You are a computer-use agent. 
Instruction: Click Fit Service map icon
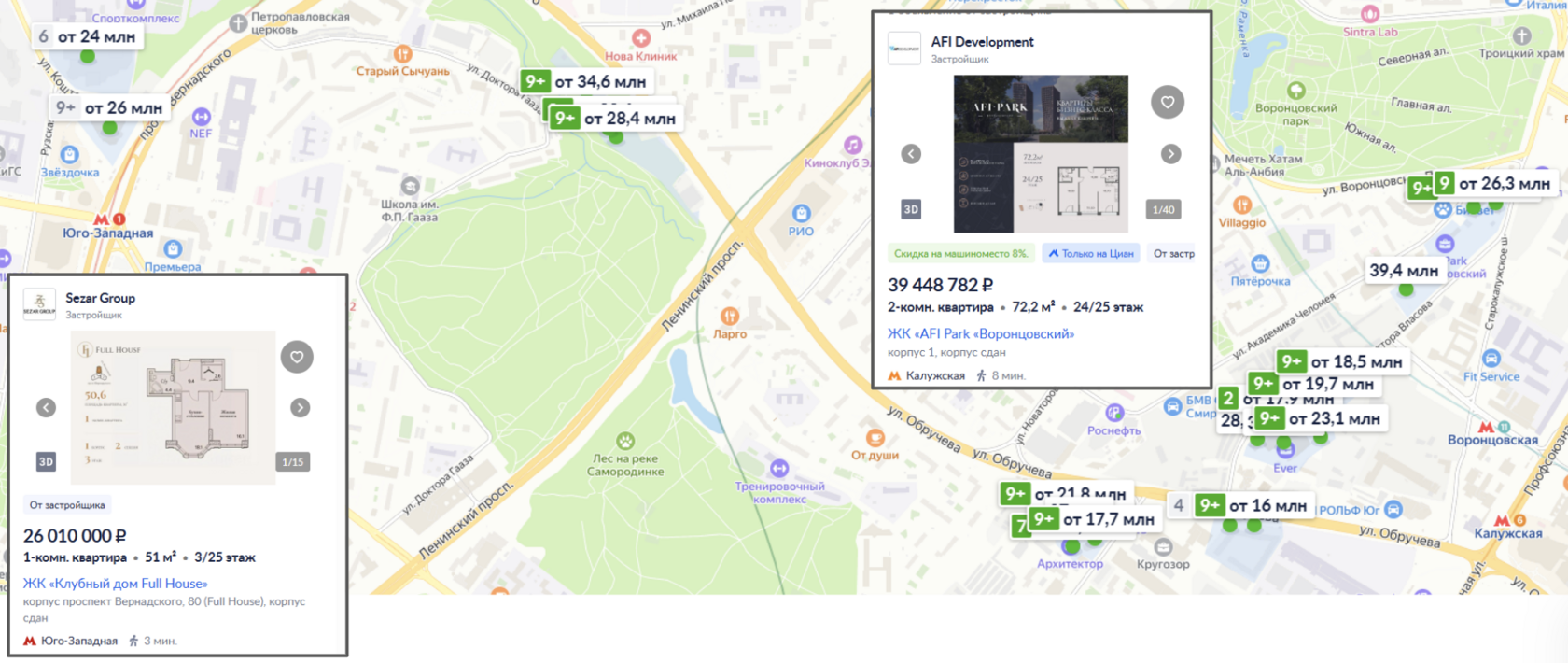[x=1491, y=359]
